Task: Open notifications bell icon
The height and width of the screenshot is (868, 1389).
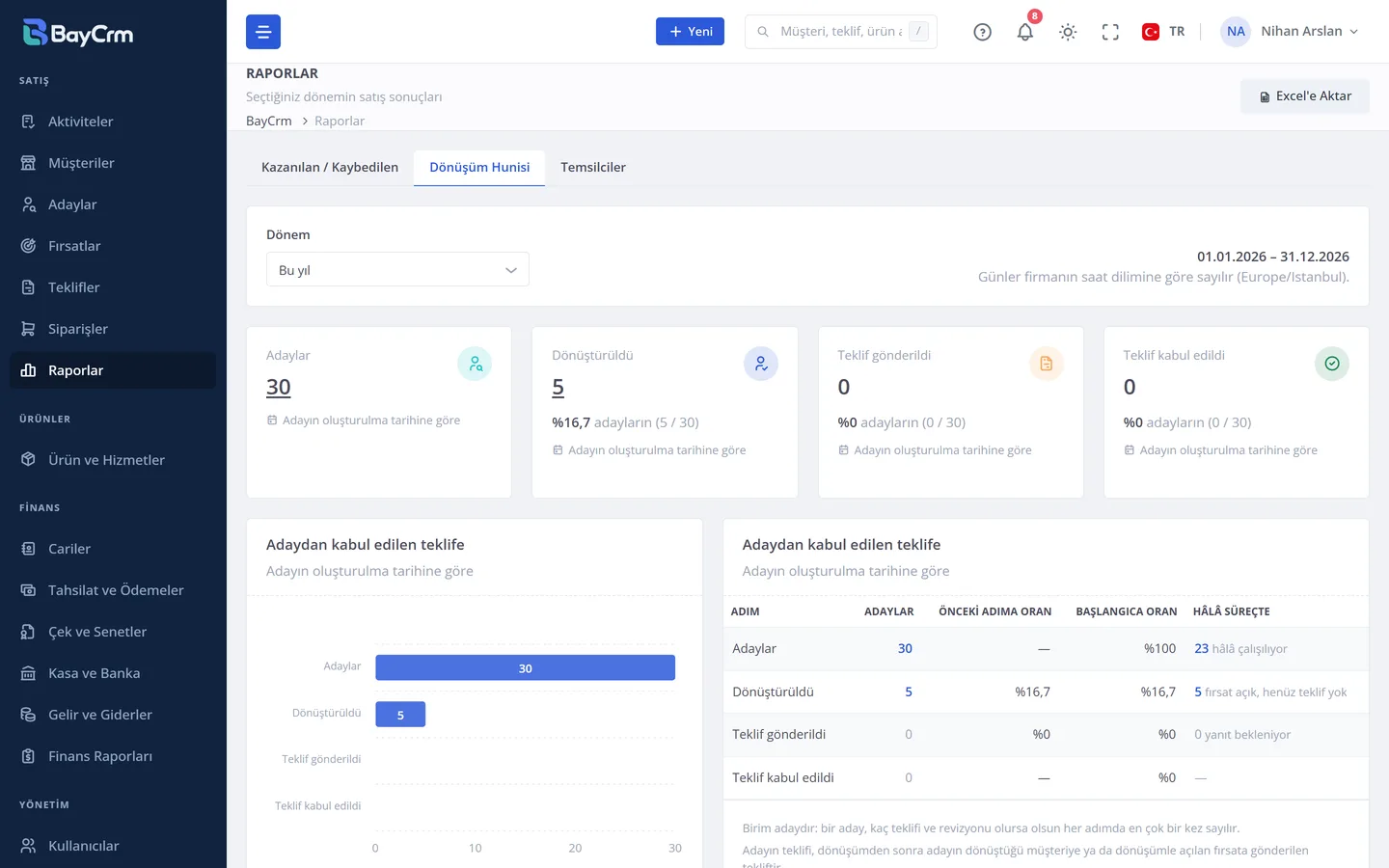Action: click(x=1025, y=32)
